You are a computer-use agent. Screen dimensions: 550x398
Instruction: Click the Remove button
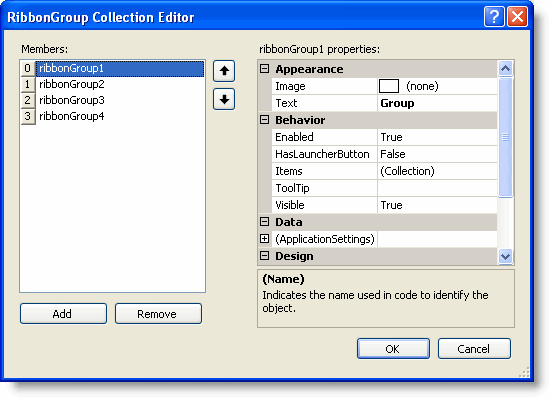click(x=158, y=313)
